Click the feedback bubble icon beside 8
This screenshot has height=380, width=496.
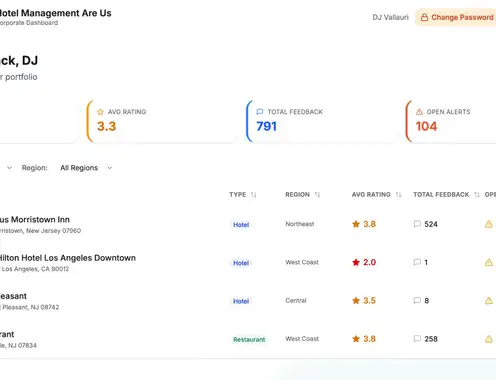[417, 301]
